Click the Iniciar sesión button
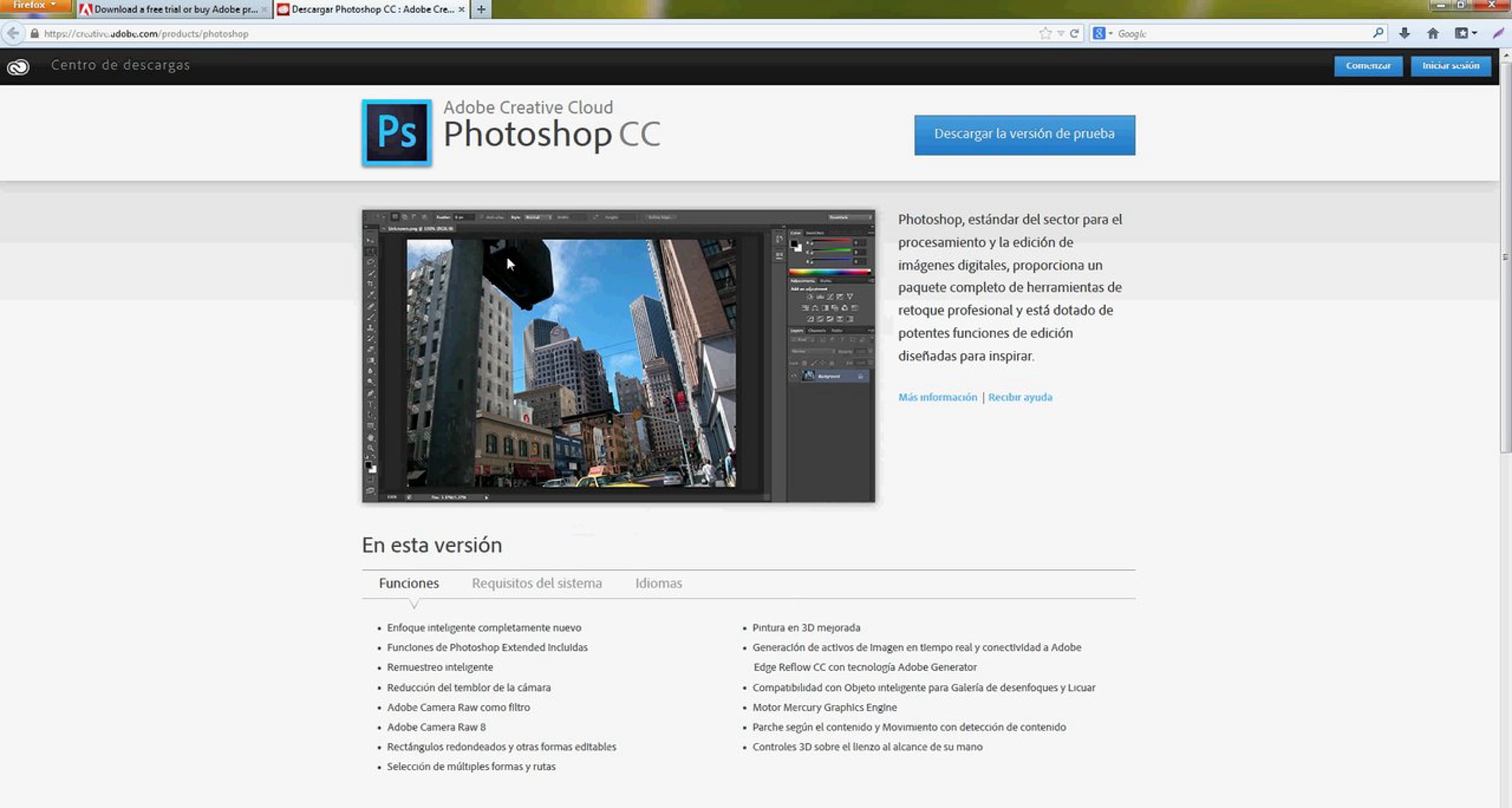Screen dimensions: 1512x808 point(1450,65)
